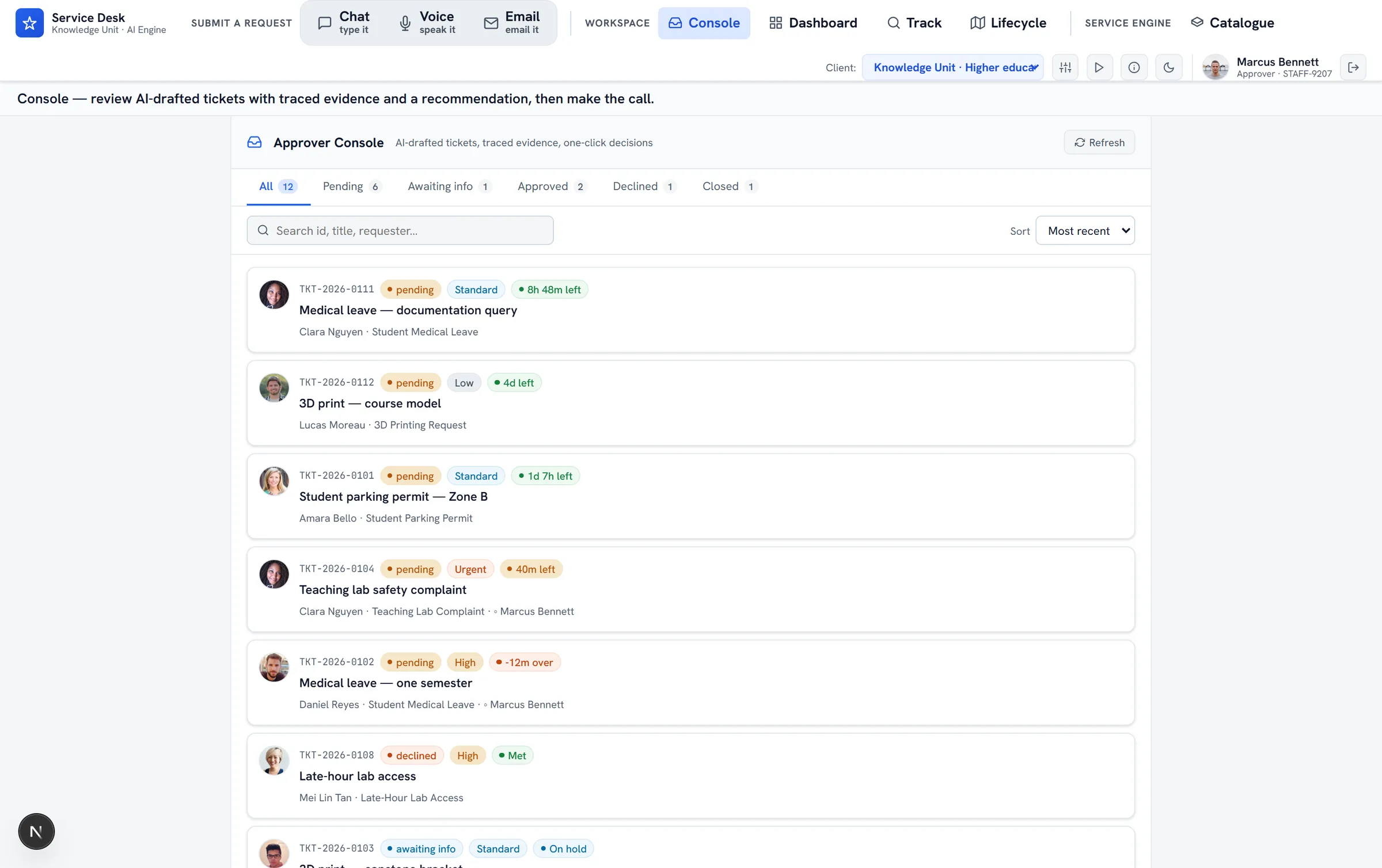Screen dimensions: 1382x868
Task: Open the Most recent sort dropdown
Action: 1085,230
